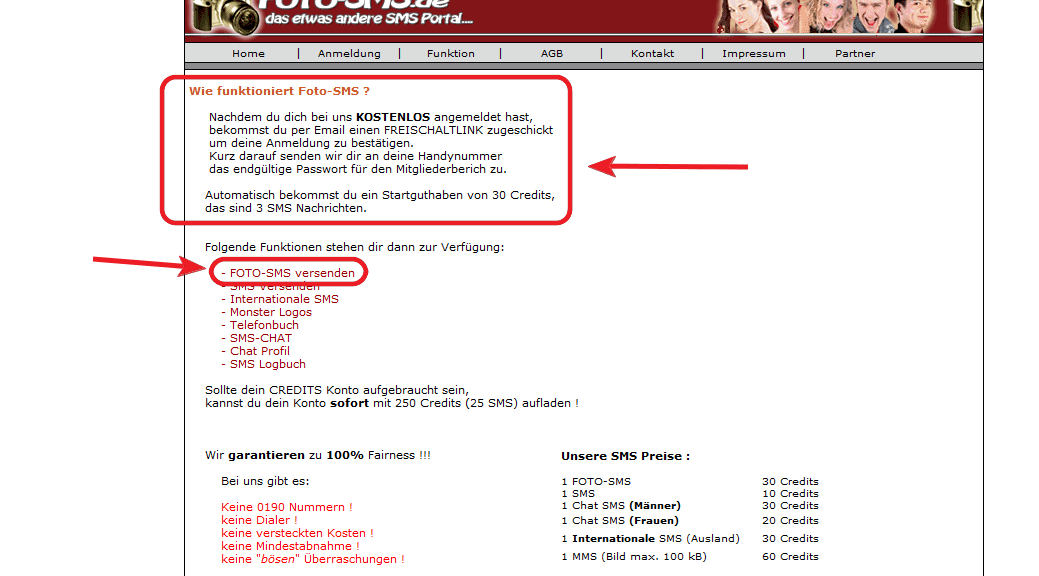Click the SMS versenden link
1039x576 pixels.
(x=274, y=287)
